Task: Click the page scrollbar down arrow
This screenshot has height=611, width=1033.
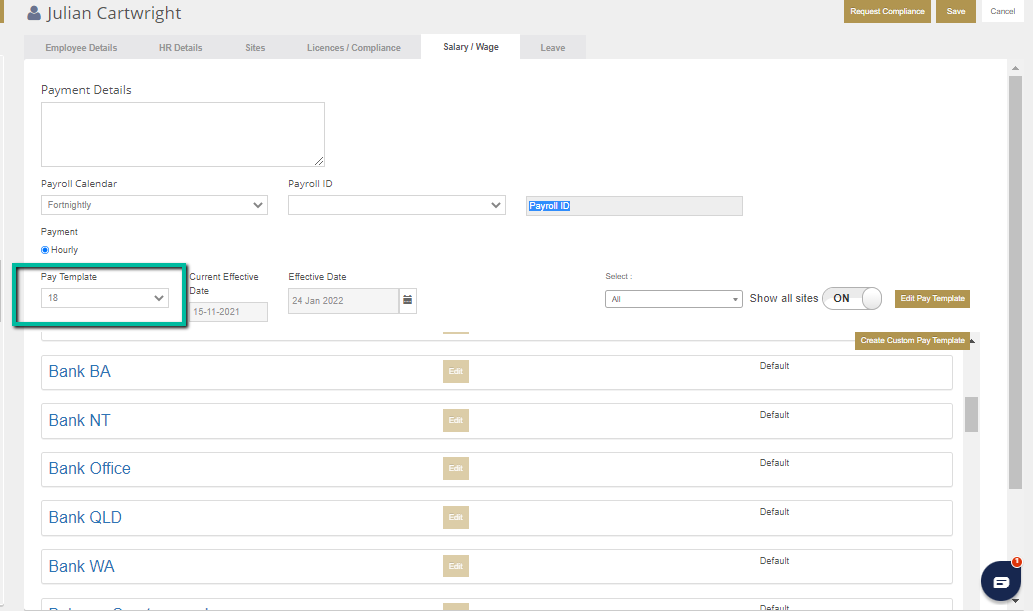Action: pos(1015,600)
